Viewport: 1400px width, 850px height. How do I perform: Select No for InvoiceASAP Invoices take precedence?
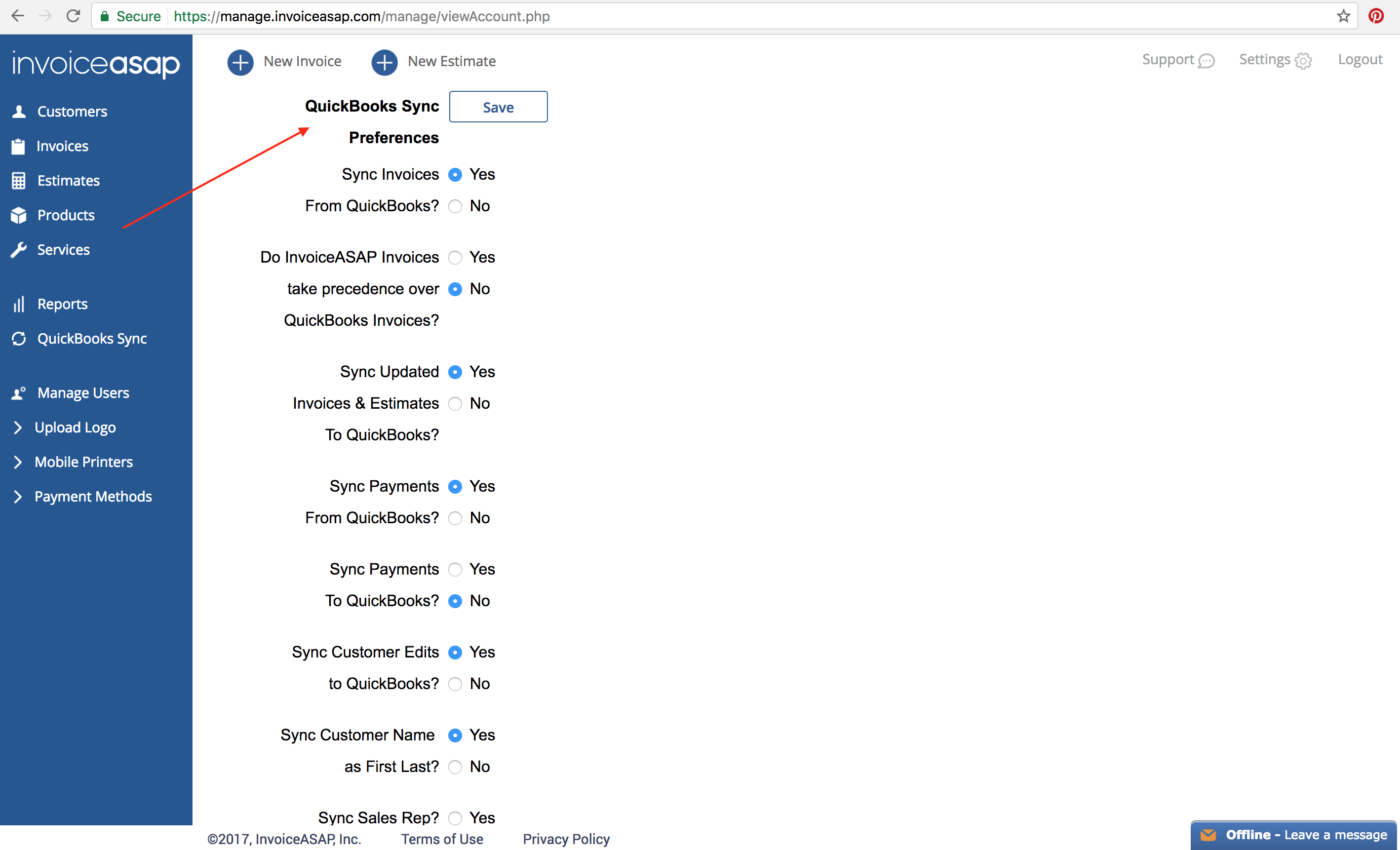coord(455,289)
